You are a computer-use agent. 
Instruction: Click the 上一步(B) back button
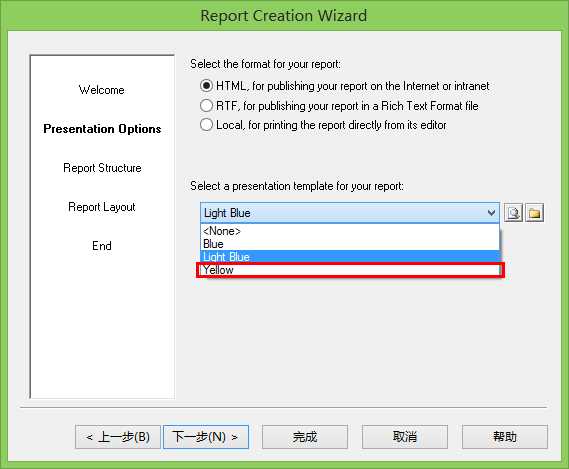[x=118, y=437]
